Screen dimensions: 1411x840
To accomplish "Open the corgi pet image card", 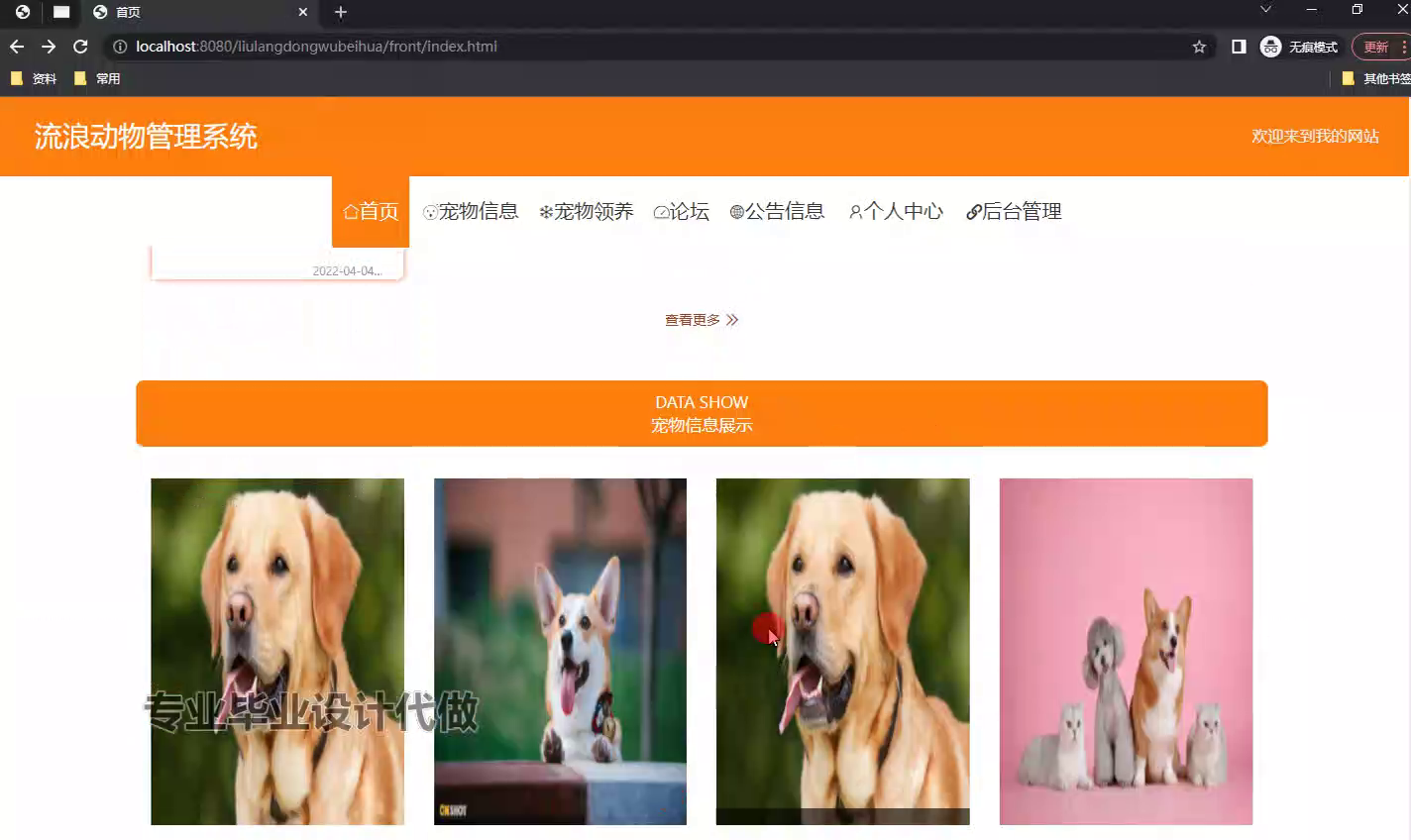I will coord(560,652).
